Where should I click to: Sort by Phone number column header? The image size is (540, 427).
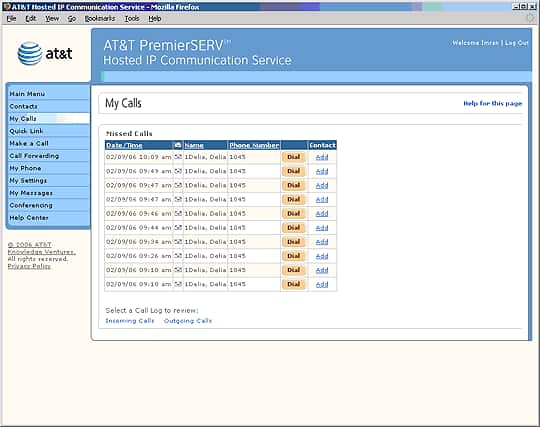254,145
